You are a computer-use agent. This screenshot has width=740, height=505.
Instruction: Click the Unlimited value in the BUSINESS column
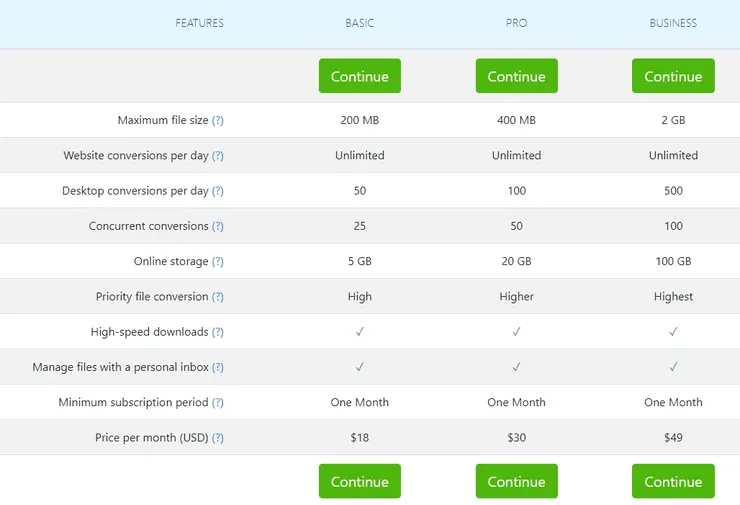[x=673, y=156]
